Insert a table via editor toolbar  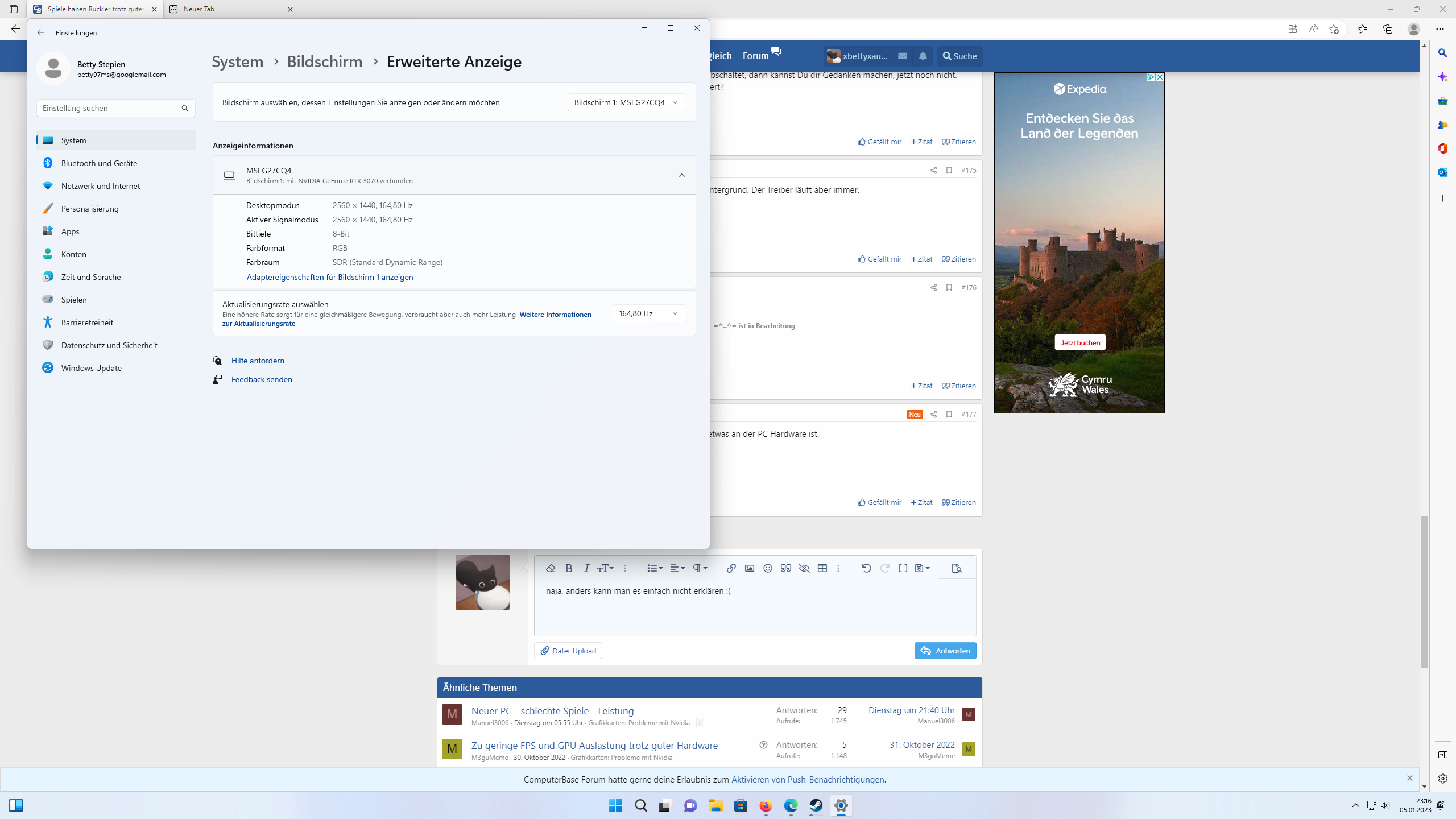click(x=822, y=568)
